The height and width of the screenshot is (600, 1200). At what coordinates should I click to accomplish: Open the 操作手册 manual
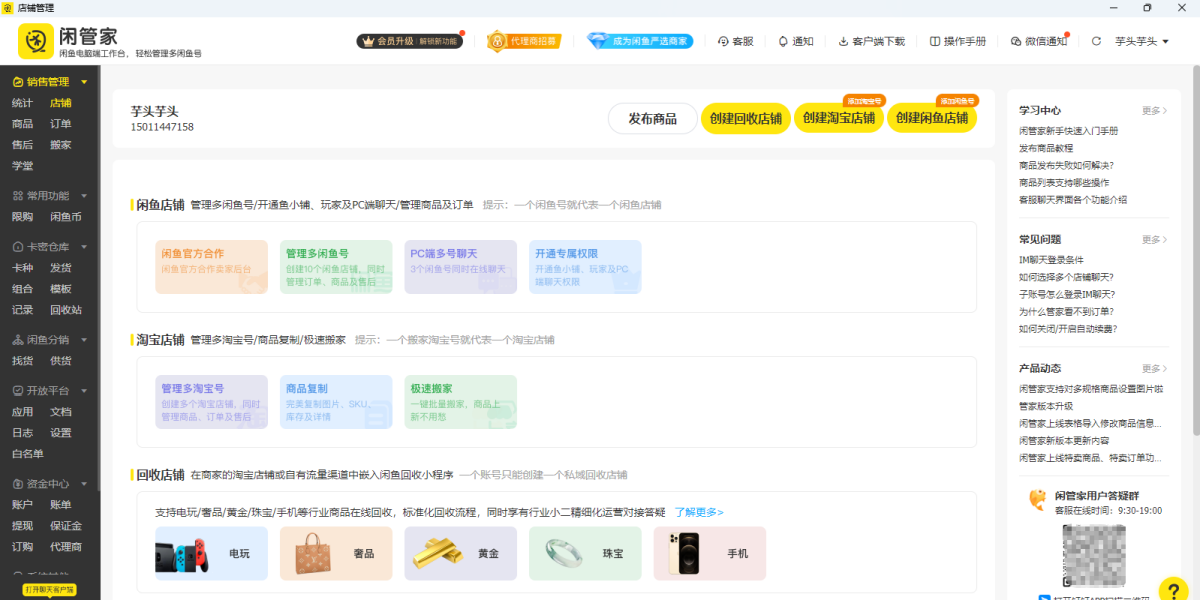click(958, 41)
